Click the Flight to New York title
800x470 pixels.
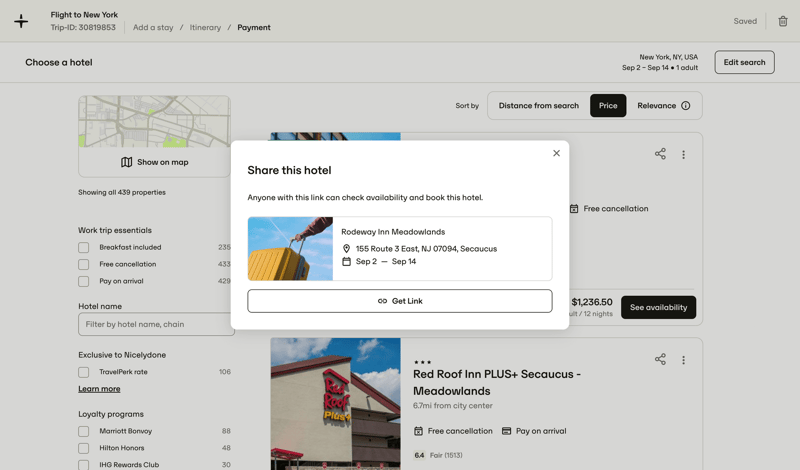[x=84, y=15]
